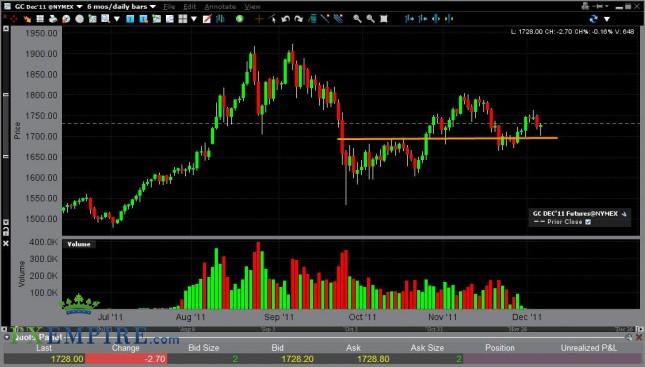Click the undo arrow icon
This screenshot has height=367, width=645.
[285, 19]
